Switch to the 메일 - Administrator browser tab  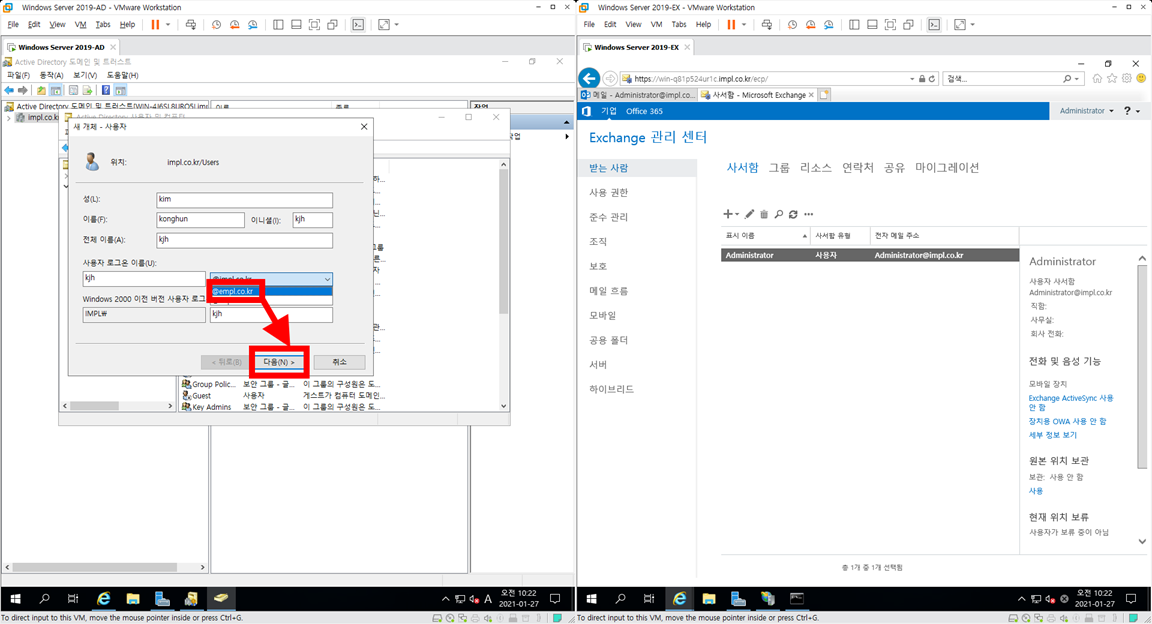click(637, 95)
